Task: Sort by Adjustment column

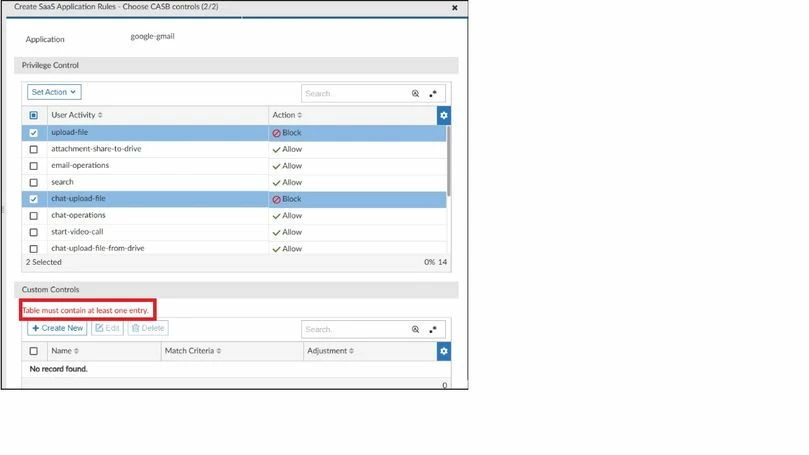Action: pyautogui.click(x=331, y=351)
